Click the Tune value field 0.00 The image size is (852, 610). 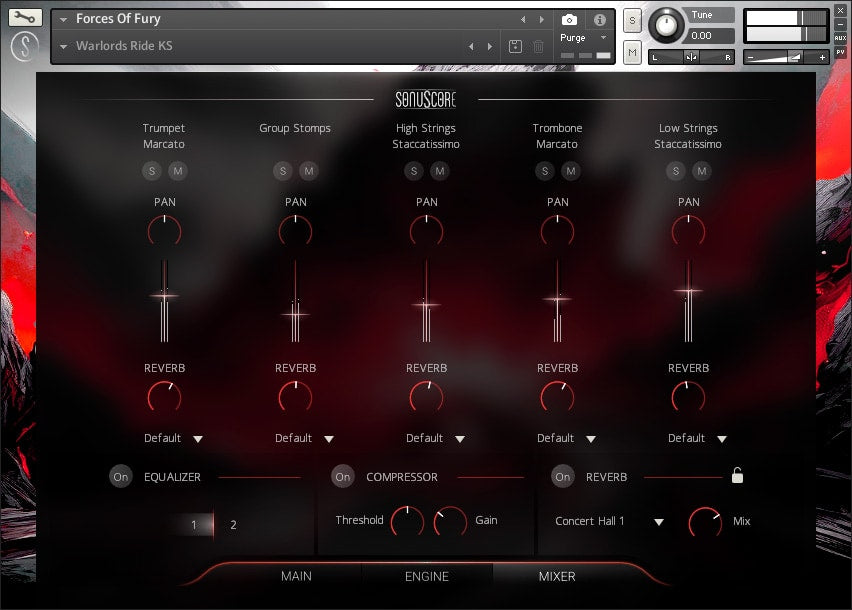click(x=711, y=36)
